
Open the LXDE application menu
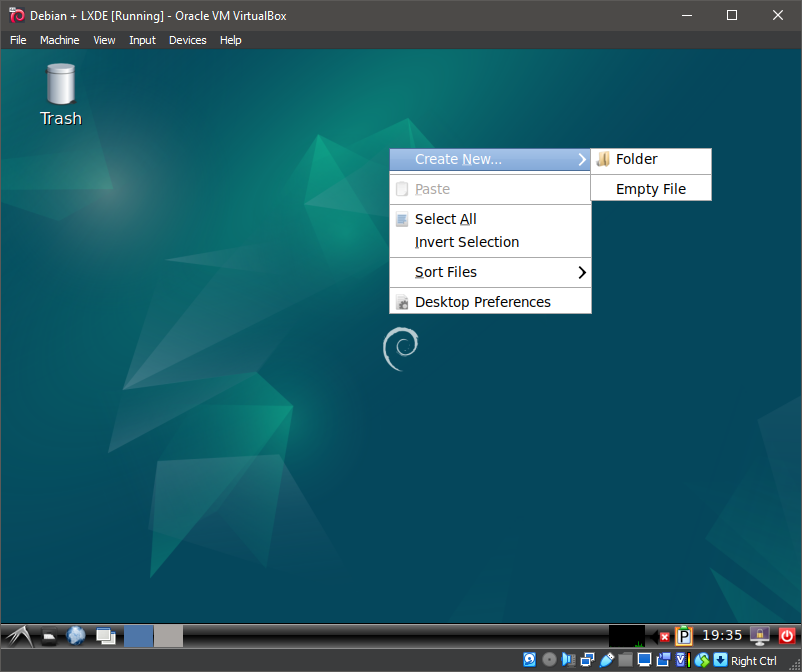(x=18, y=636)
